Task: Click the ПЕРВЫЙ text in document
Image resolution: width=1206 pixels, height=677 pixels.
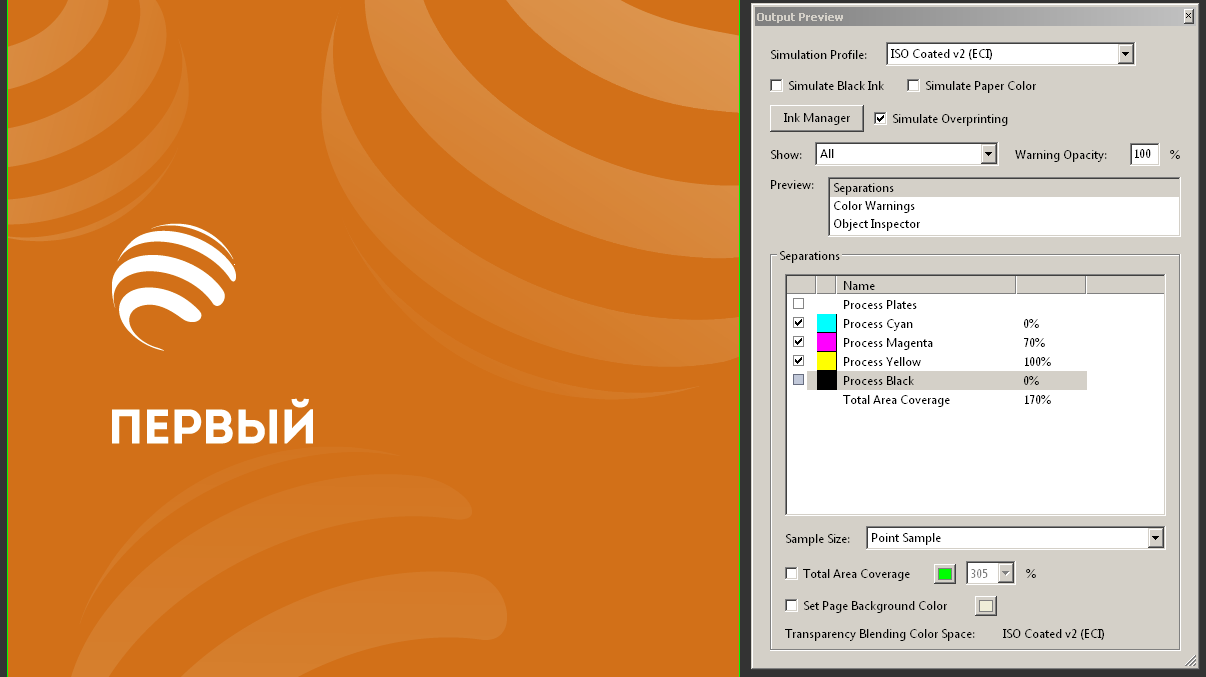Action: 212,423
